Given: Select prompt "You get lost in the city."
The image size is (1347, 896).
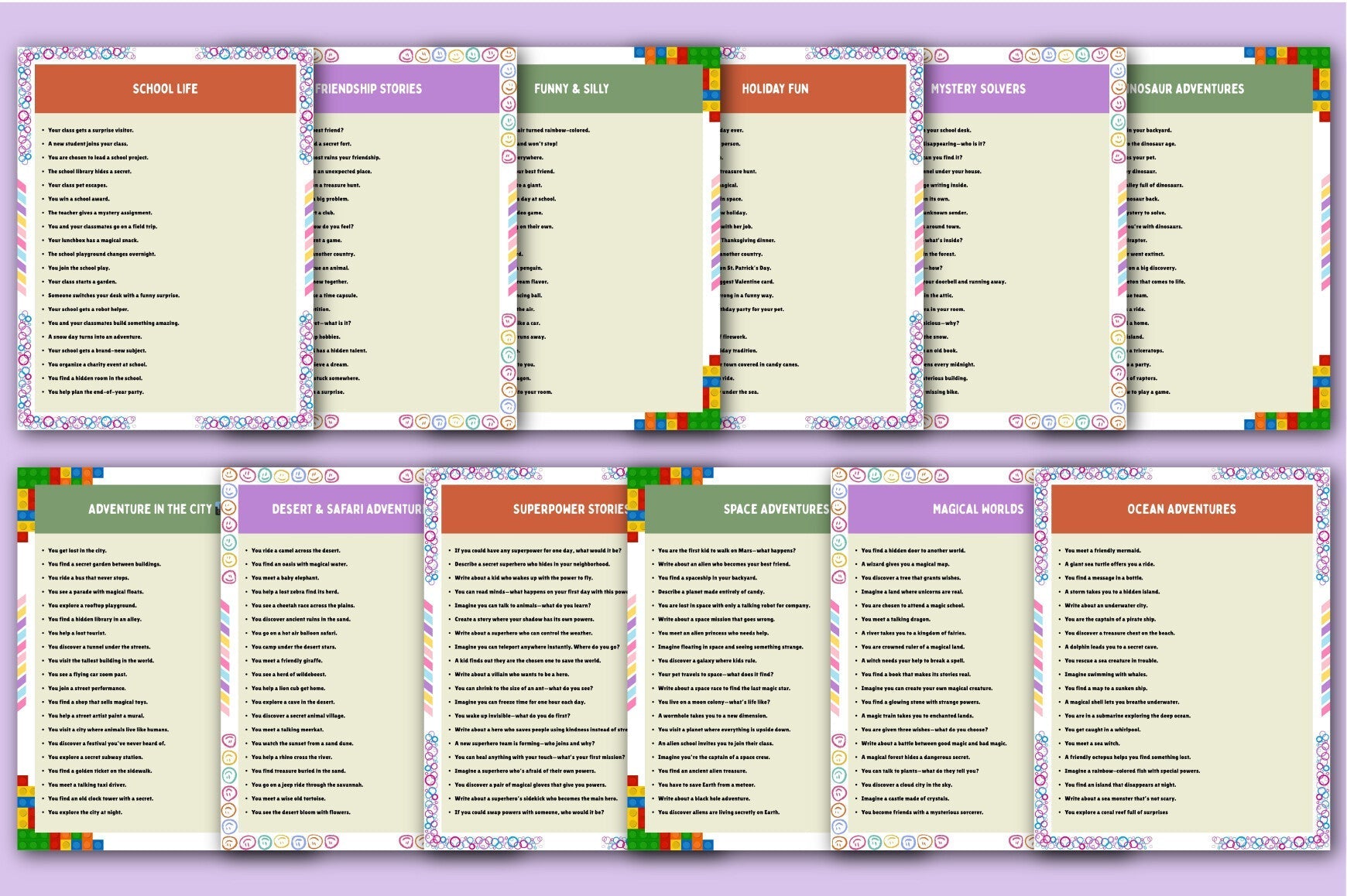Looking at the screenshot, I should (77, 551).
